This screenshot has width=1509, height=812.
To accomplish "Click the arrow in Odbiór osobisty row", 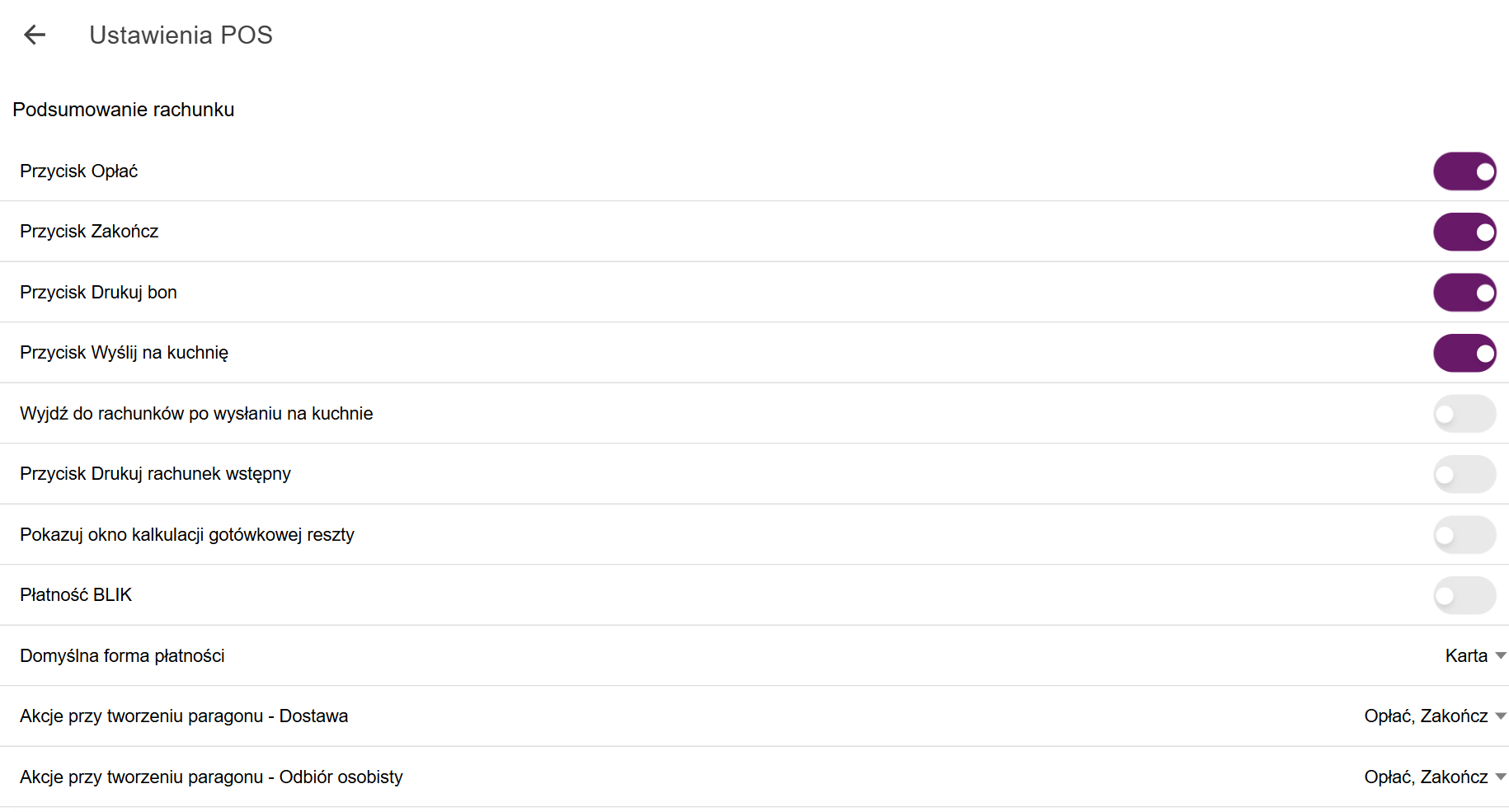I will coord(1501,777).
